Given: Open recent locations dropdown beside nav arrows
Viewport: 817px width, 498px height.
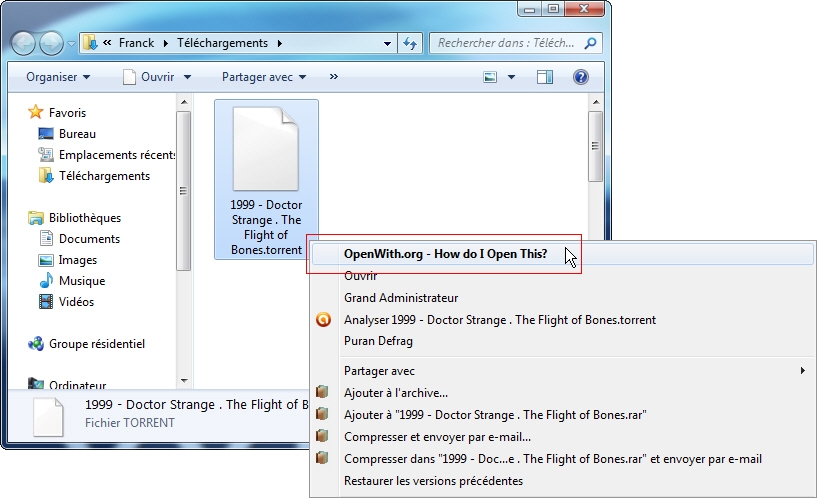Looking at the screenshot, I should click(71, 44).
